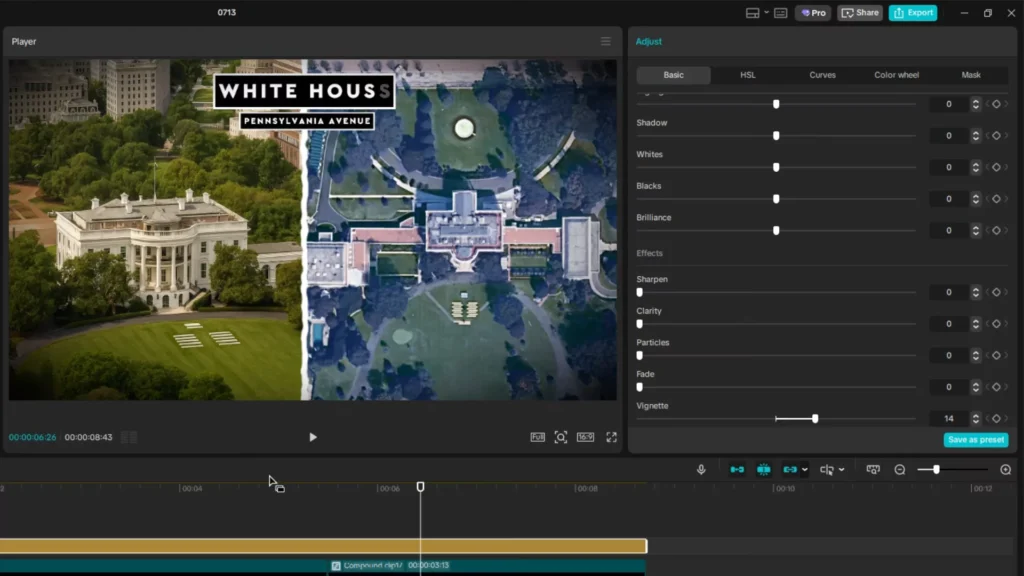Add a keyframe for Sharpen

(996, 293)
